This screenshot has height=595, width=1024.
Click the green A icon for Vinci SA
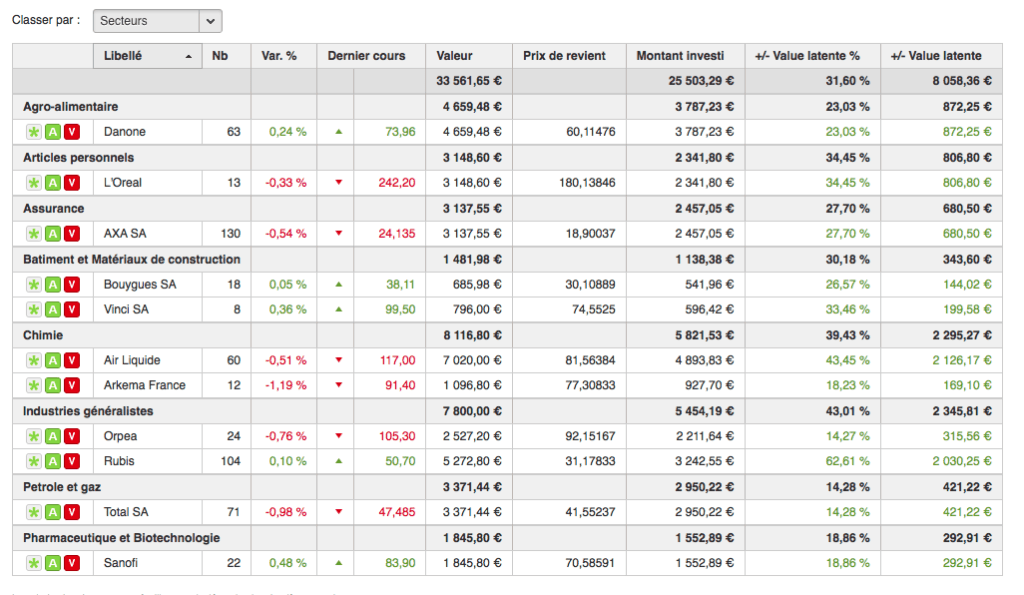click(x=53, y=310)
